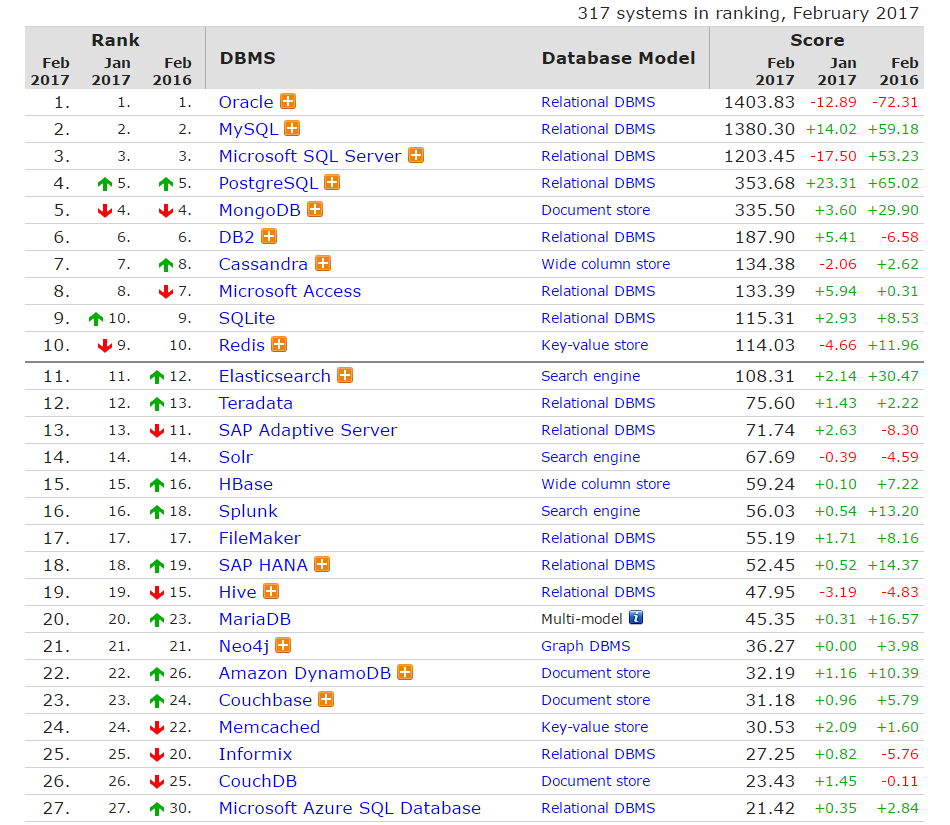Click the plus icon beside Couchbase
950x825 pixels.
[327, 699]
